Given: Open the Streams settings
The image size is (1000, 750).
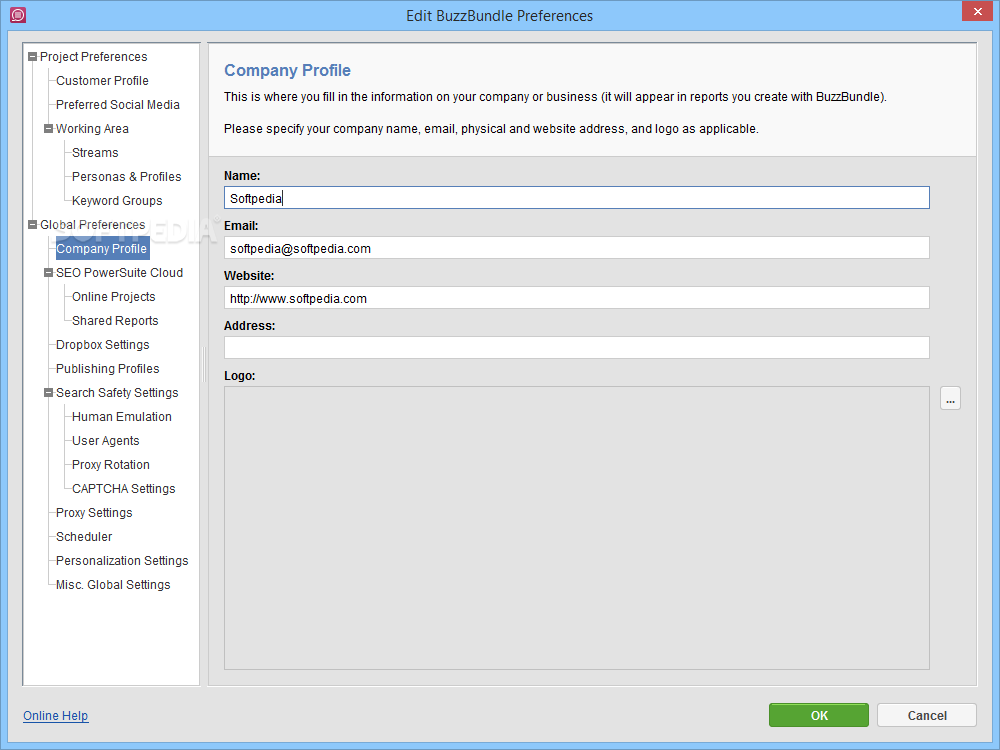Looking at the screenshot, I should coord(95,153).
